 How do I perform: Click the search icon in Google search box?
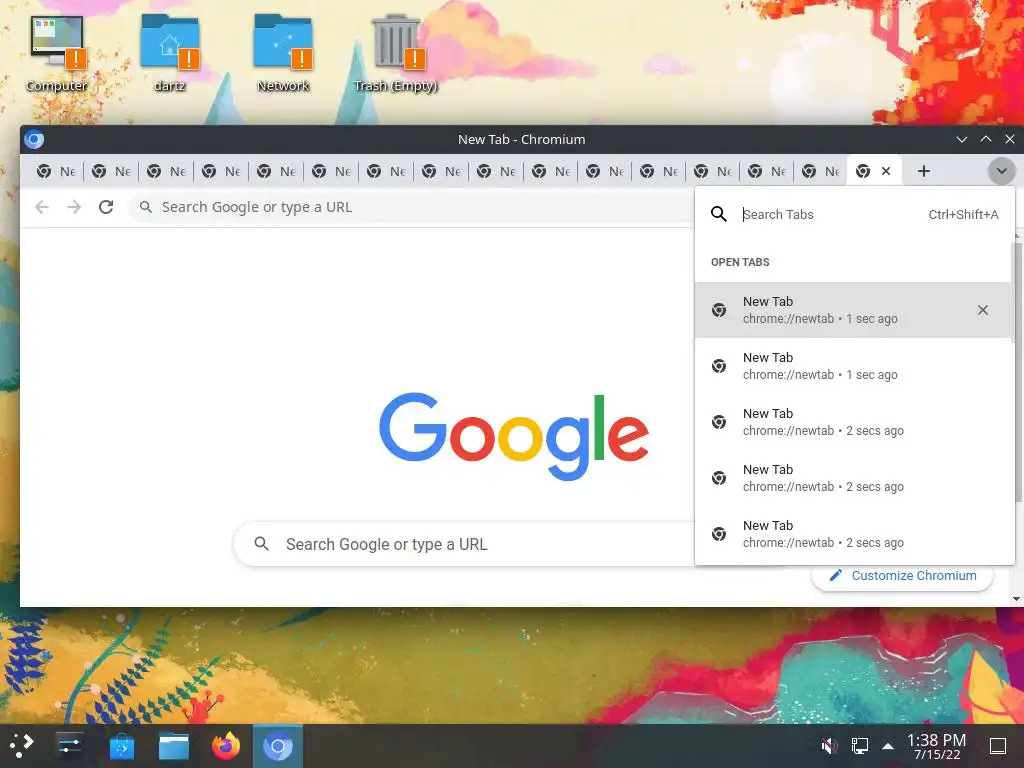[261, 543]
